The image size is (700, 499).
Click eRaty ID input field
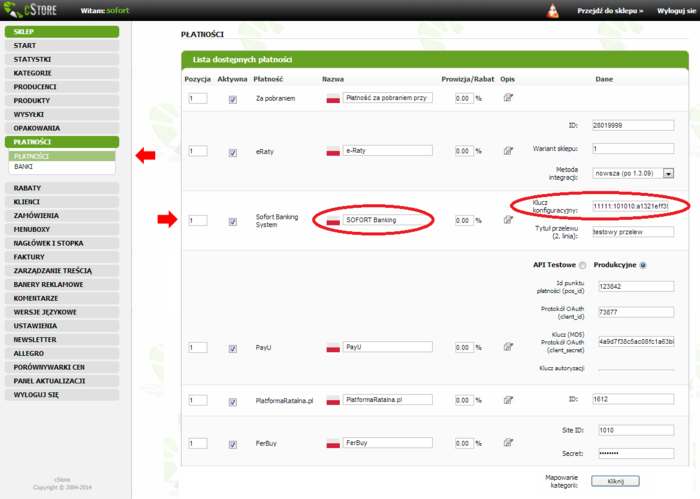click(633, 125)
